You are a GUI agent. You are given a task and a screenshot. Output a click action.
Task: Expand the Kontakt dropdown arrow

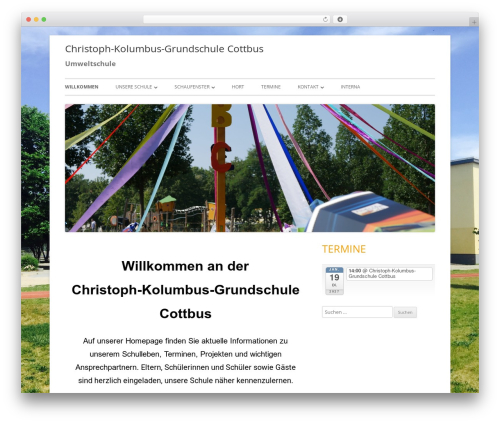pos(322,87)
